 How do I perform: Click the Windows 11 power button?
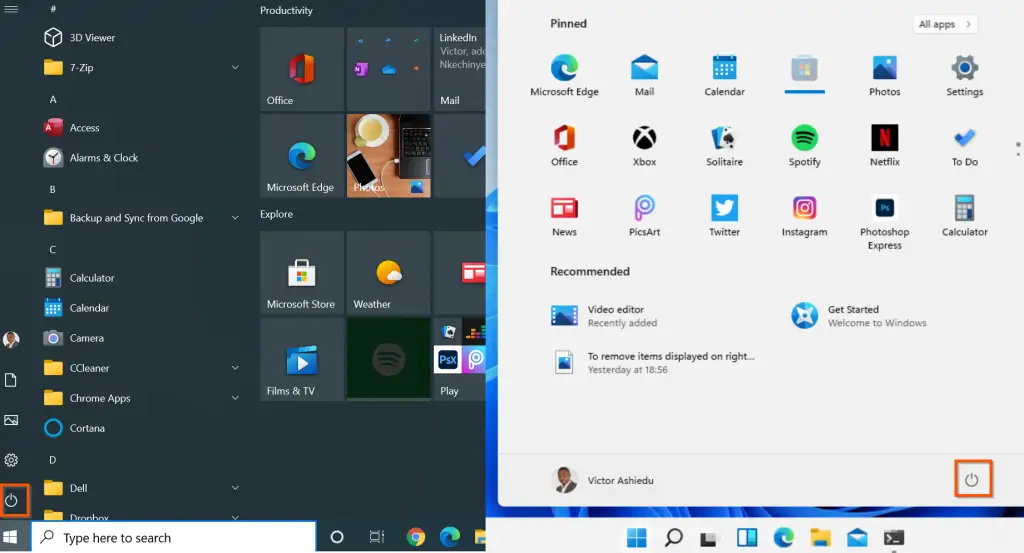click(972, 479)
